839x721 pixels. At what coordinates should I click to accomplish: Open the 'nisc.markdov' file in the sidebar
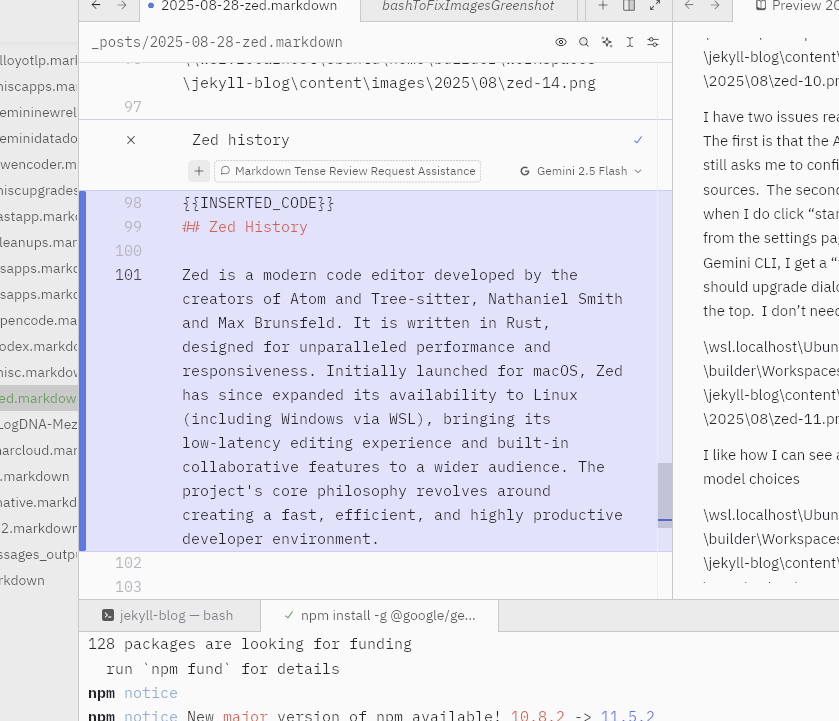point(39,373)
